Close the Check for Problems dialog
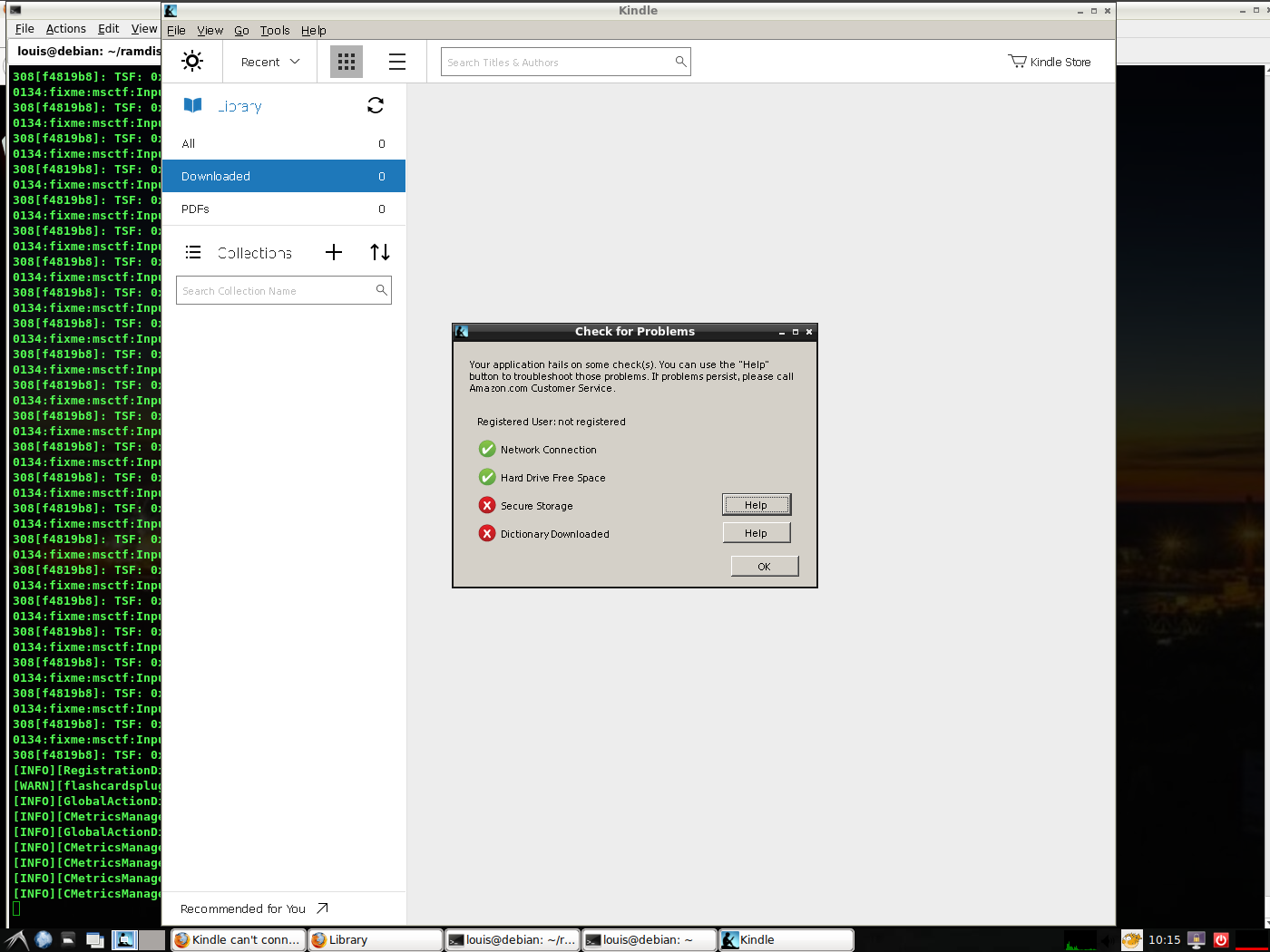Image resolution: width=1270 pixels, height=952 pixels. coord(809,332)
